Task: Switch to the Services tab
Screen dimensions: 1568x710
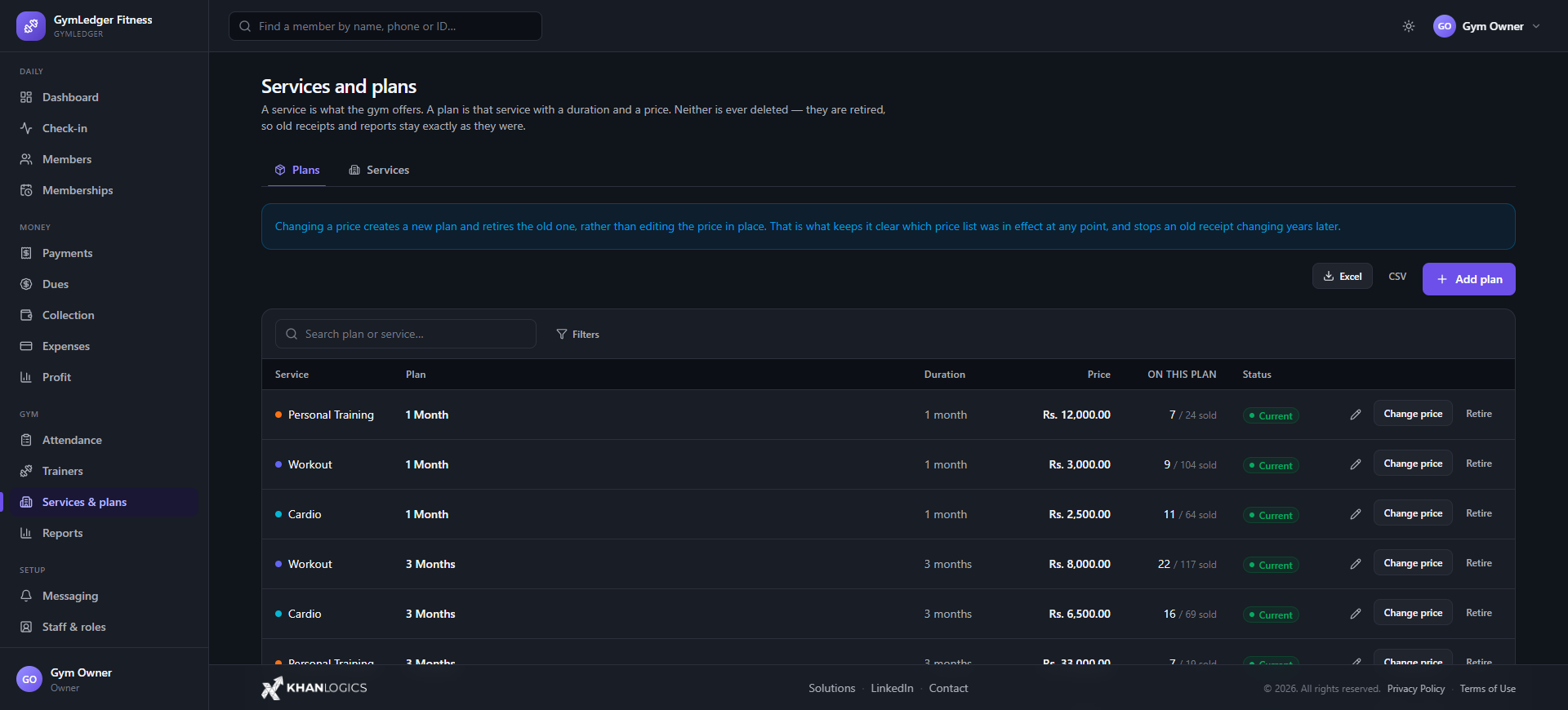Action: 379,170
